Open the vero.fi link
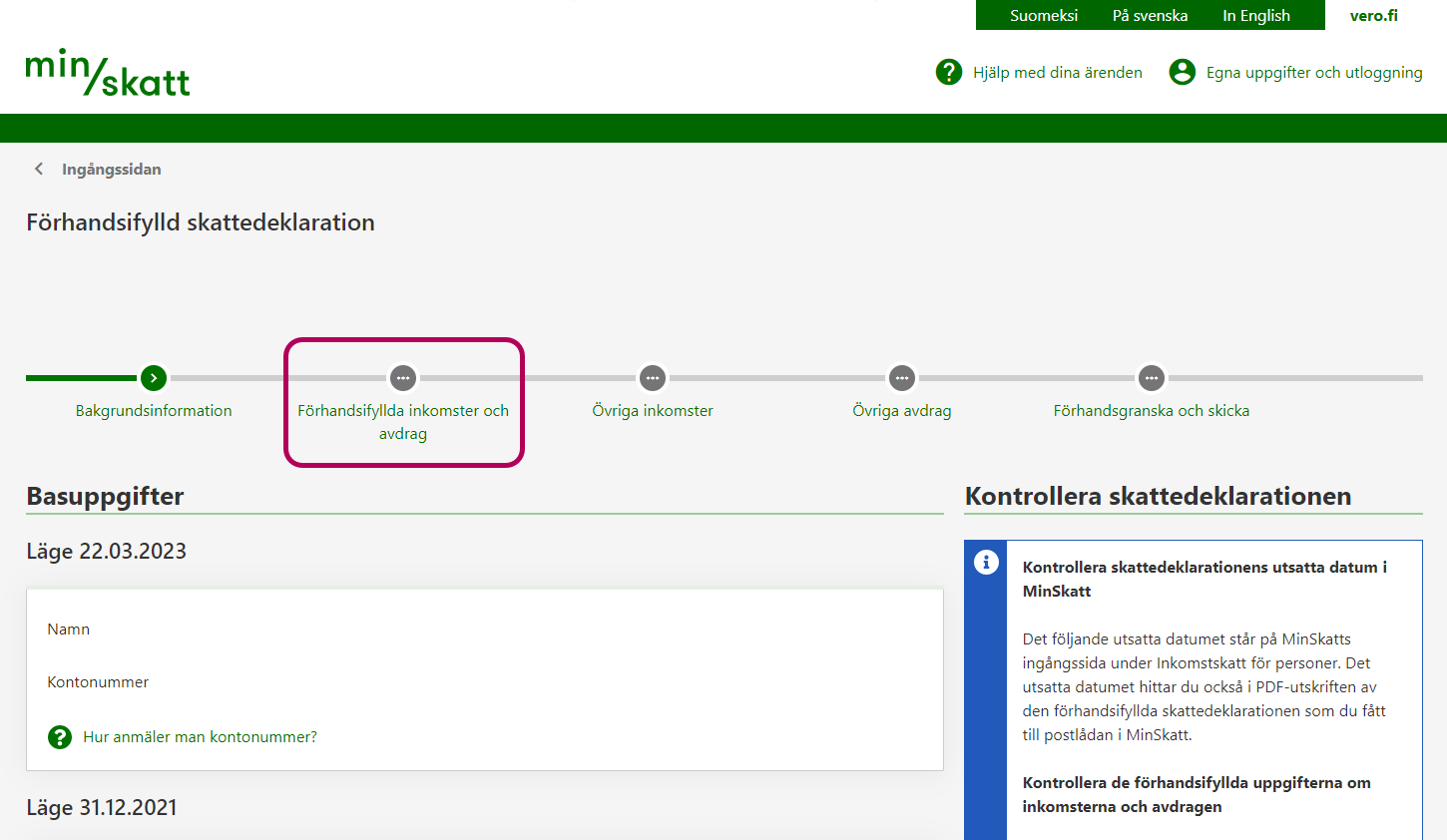The height and width of the screenshot is (840, 1447). coord(1373,16)
